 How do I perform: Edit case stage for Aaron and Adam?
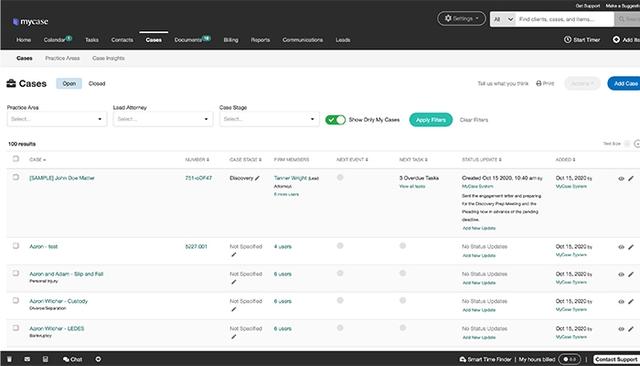tap(233, 282)
